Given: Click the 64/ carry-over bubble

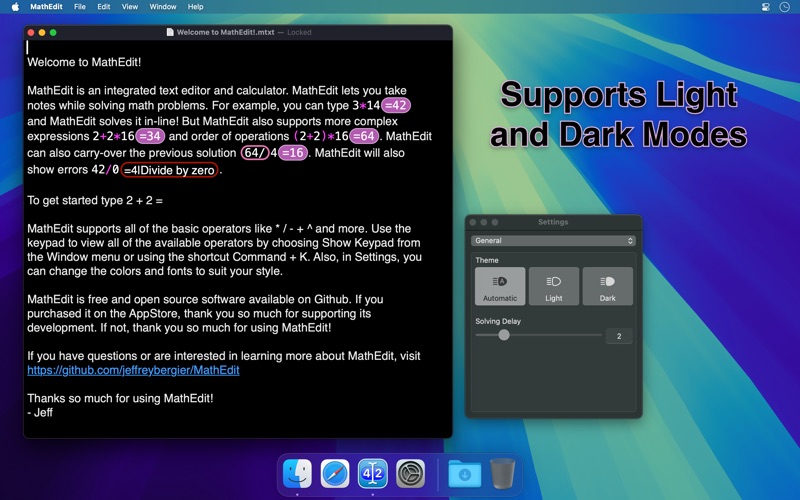Looking at the screenshot, I should [255, 153].
